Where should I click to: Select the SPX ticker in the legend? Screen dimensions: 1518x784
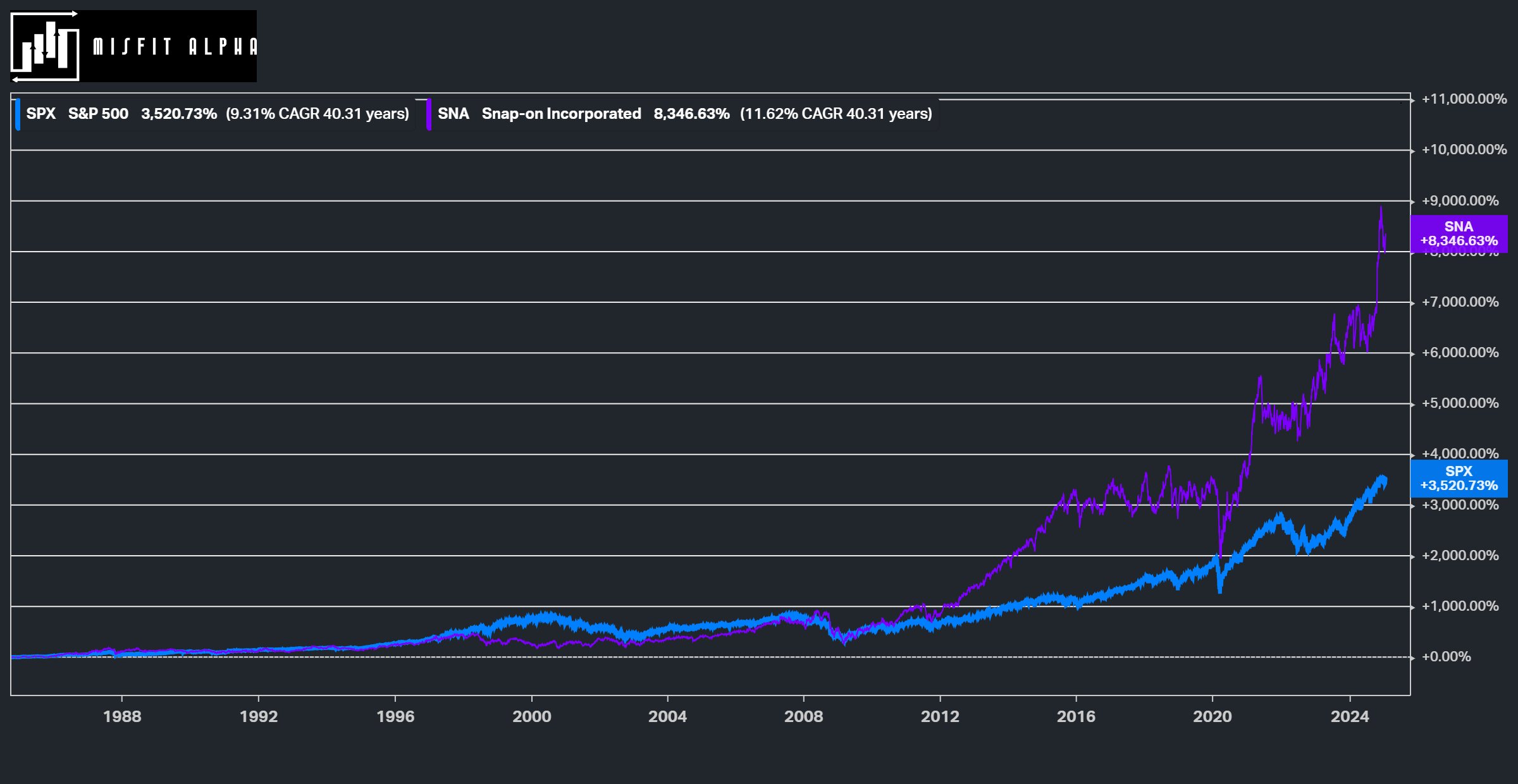point(41,114)
